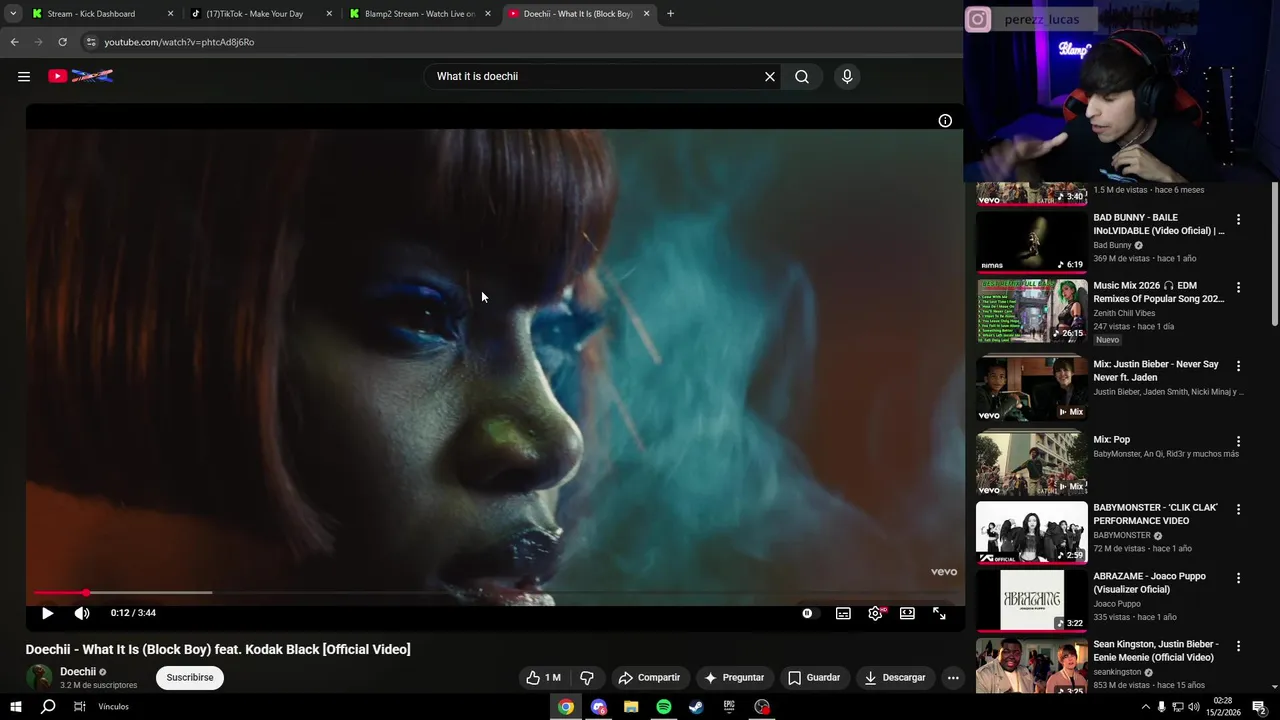Go to YouTube home via logo

coord(81,76)
